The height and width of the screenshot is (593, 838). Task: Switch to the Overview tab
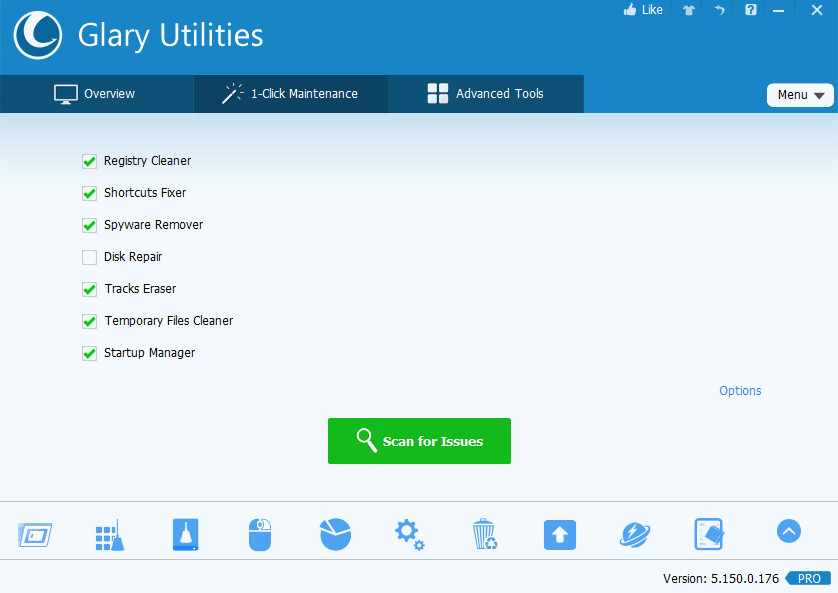click(97, 93)
